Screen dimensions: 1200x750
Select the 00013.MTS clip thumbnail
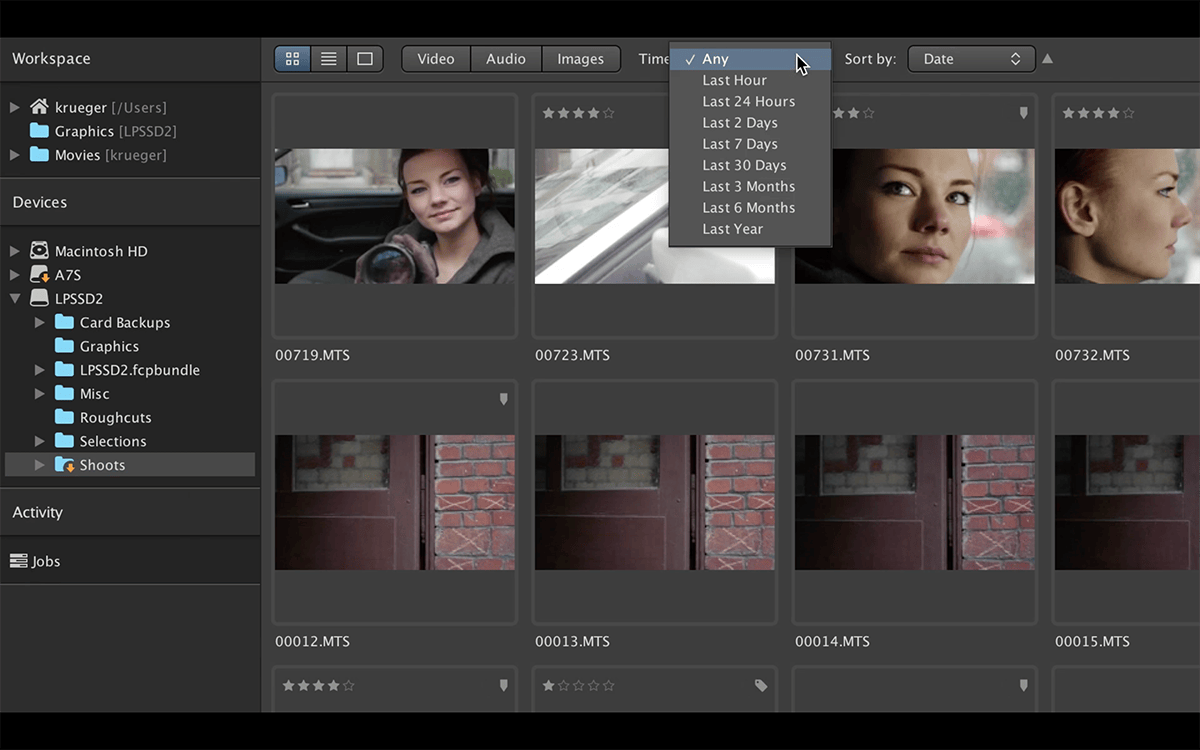click(655, 502)
